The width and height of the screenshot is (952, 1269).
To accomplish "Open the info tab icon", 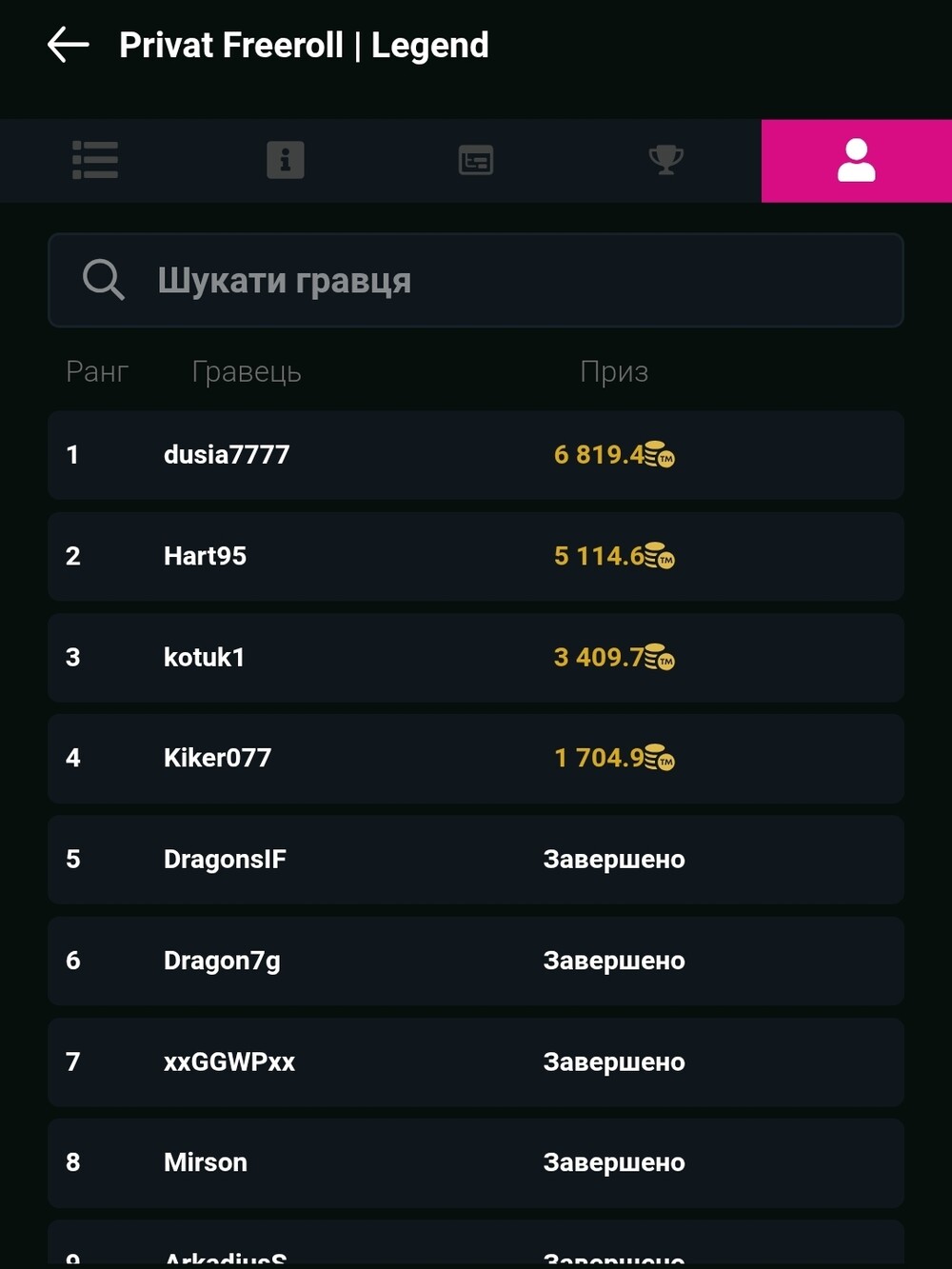I will click(286, 160).
